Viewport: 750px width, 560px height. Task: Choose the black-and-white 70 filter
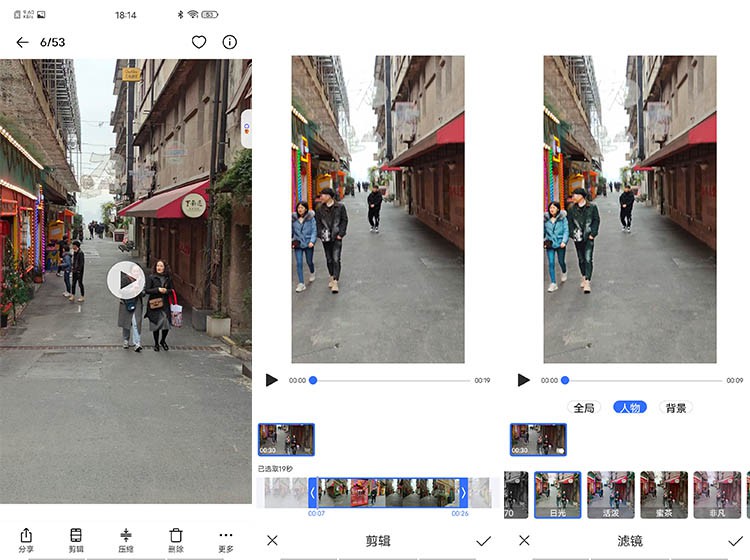click(x=516, y=495)
